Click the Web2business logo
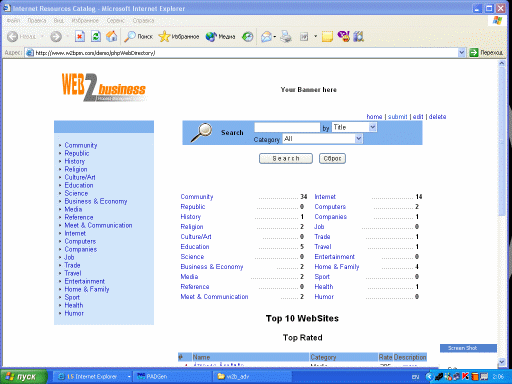This screenshot has height=384, width=512. (x=104, y=87)
